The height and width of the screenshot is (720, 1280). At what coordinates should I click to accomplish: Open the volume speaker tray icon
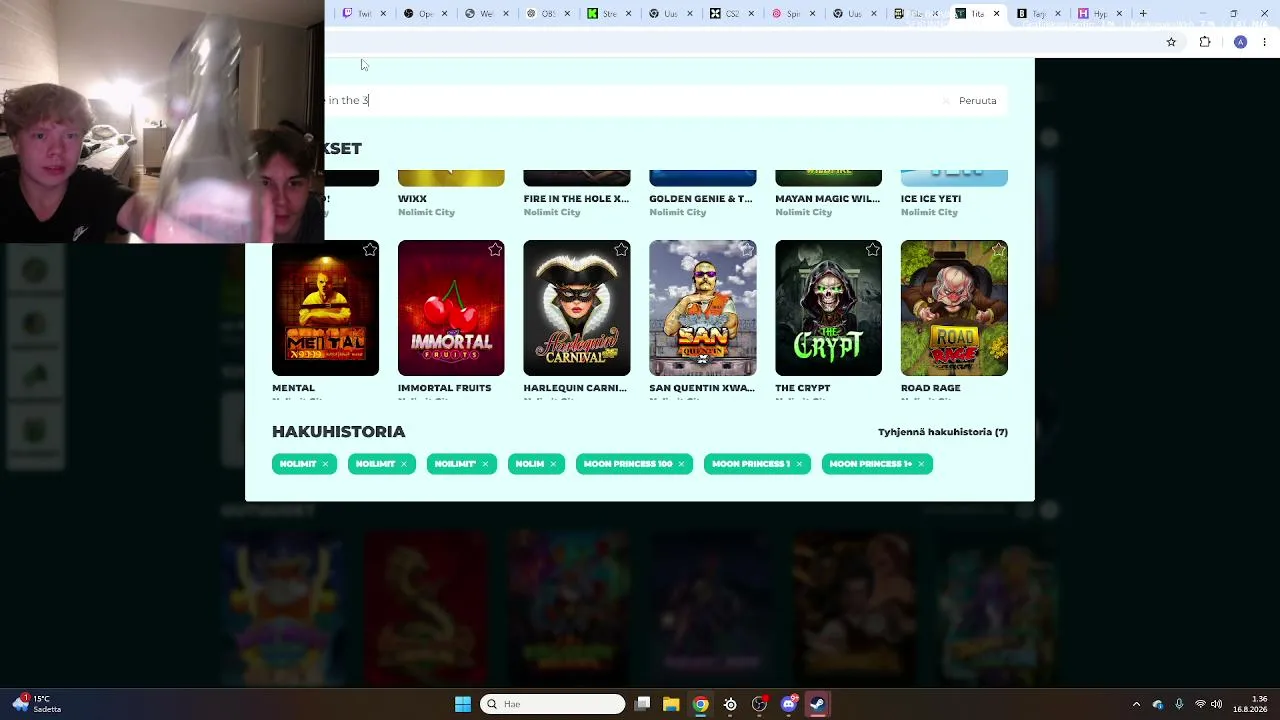[1219, 704]
